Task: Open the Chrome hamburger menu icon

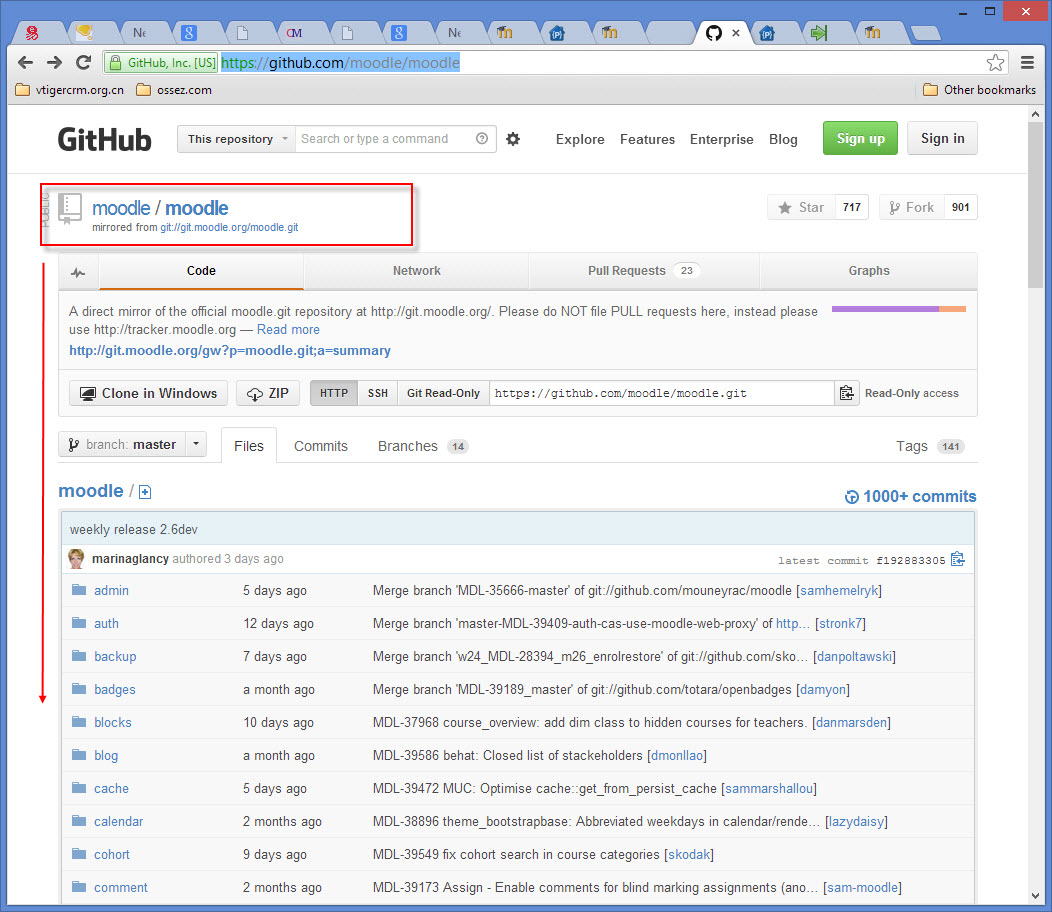Action: 1027,63
